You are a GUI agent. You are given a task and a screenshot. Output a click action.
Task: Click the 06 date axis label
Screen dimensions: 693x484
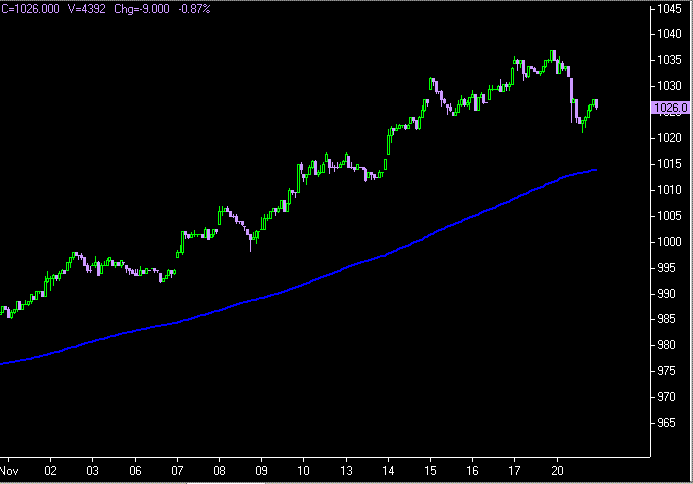pyautogui.click(x=135, y=471)
